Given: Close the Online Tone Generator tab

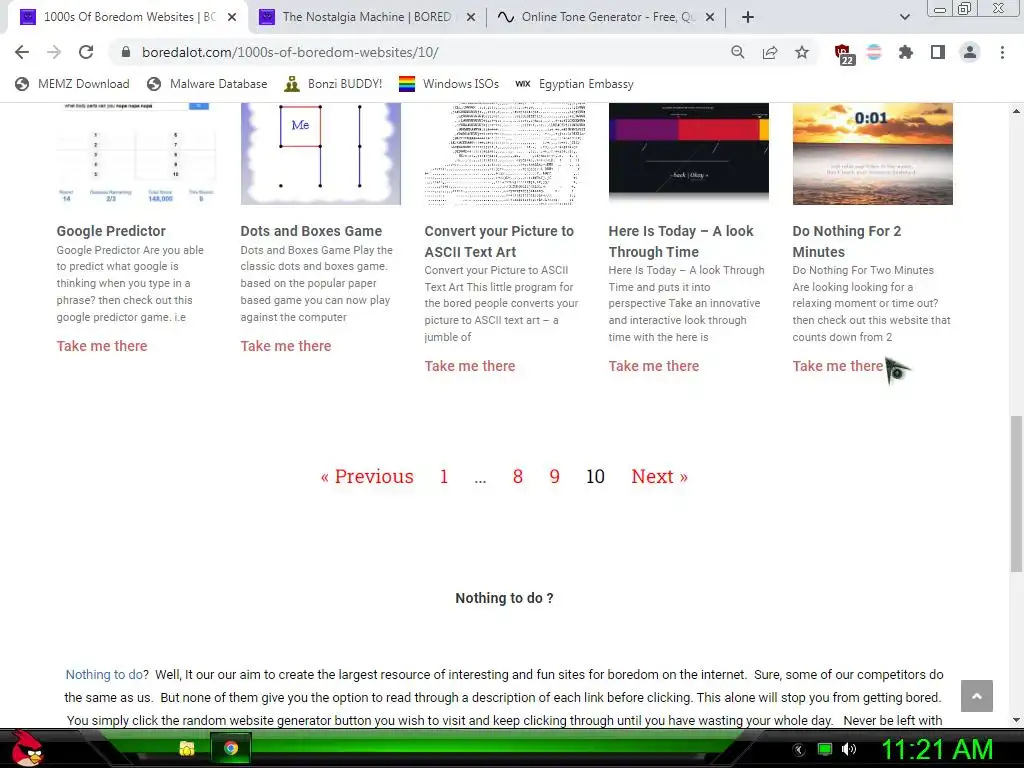Looking at the screenshot, I should tap(711, 17).
